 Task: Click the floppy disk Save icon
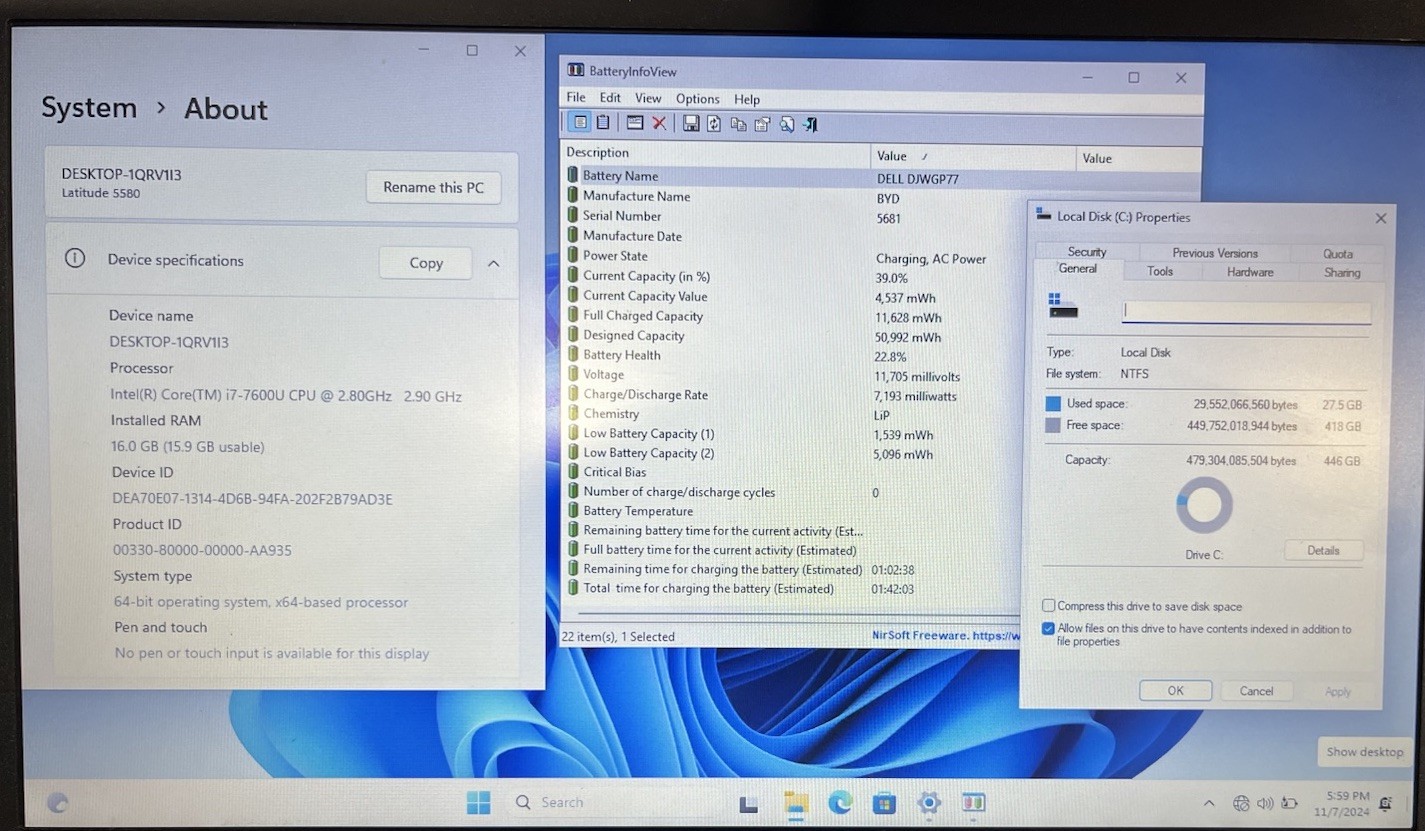click(691, 124)
